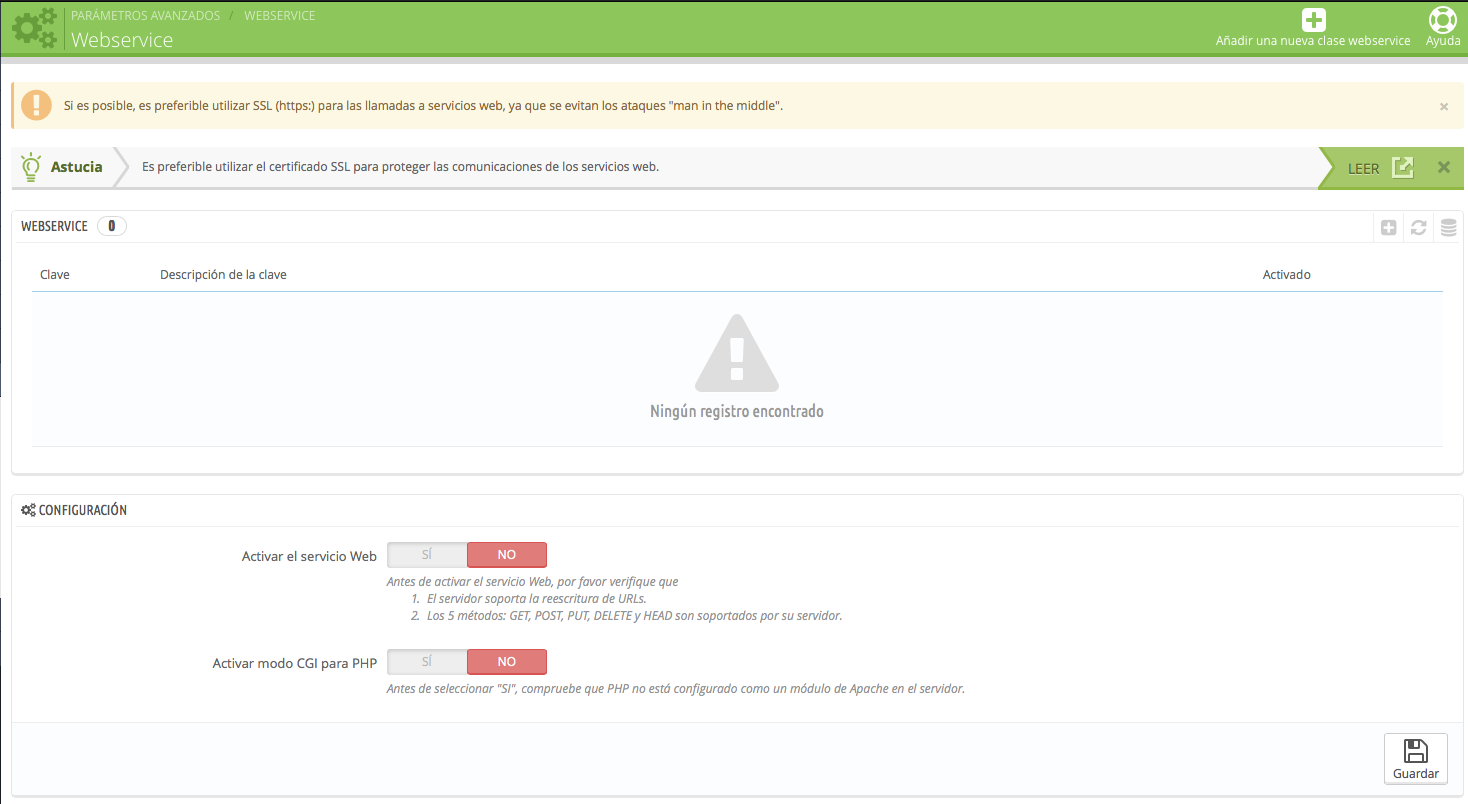The image size is (1468, 804).
Task: Click the LEER button on tip bar
Action: click(x=1381, y=168)
